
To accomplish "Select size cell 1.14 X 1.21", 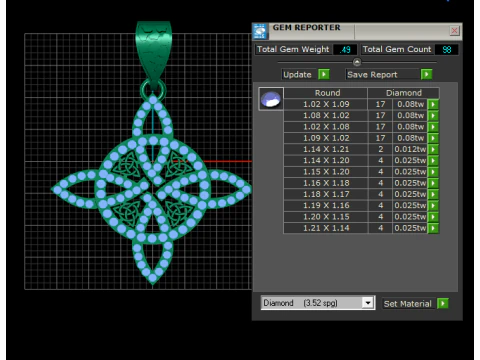I will [326, 149].
